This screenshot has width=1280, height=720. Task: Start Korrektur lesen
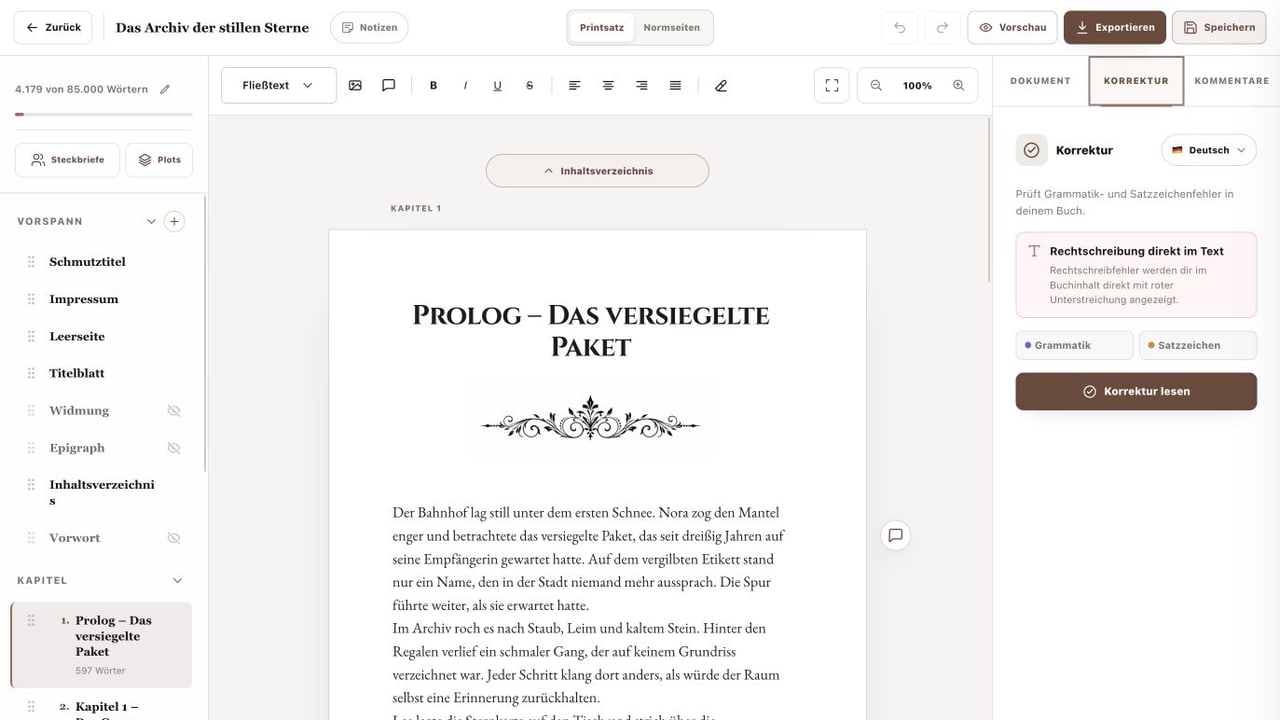point(1136,392)
